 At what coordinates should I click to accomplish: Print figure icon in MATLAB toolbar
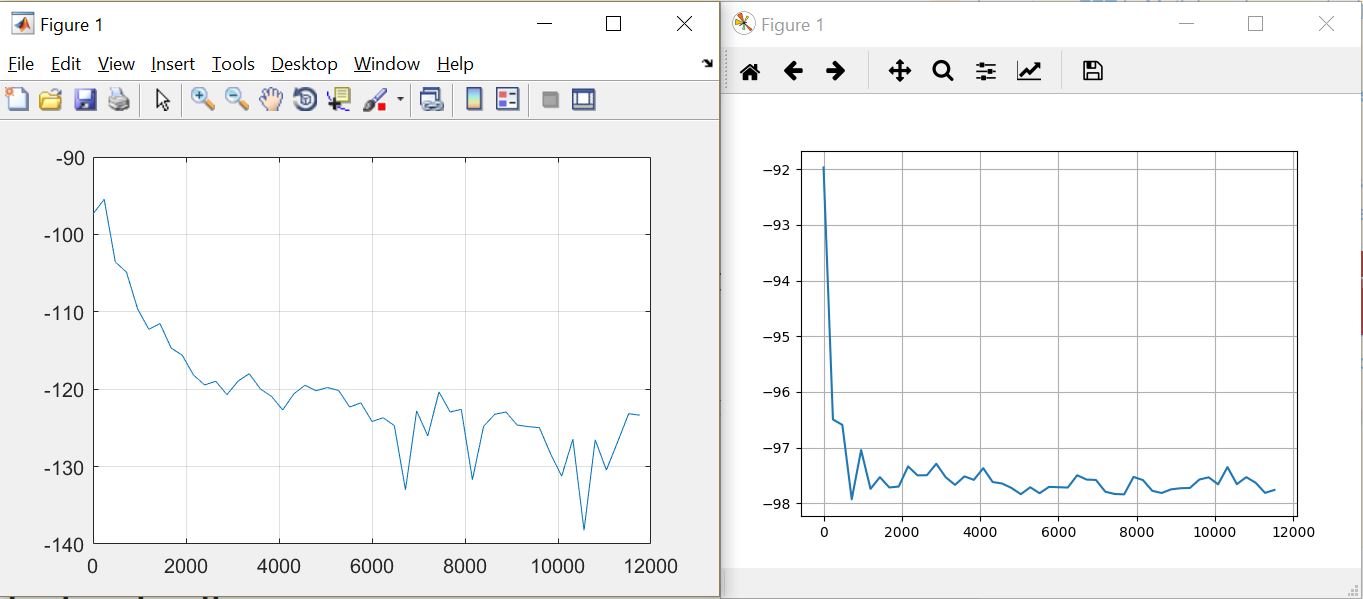pyautogui.click(x=119, y=99)
